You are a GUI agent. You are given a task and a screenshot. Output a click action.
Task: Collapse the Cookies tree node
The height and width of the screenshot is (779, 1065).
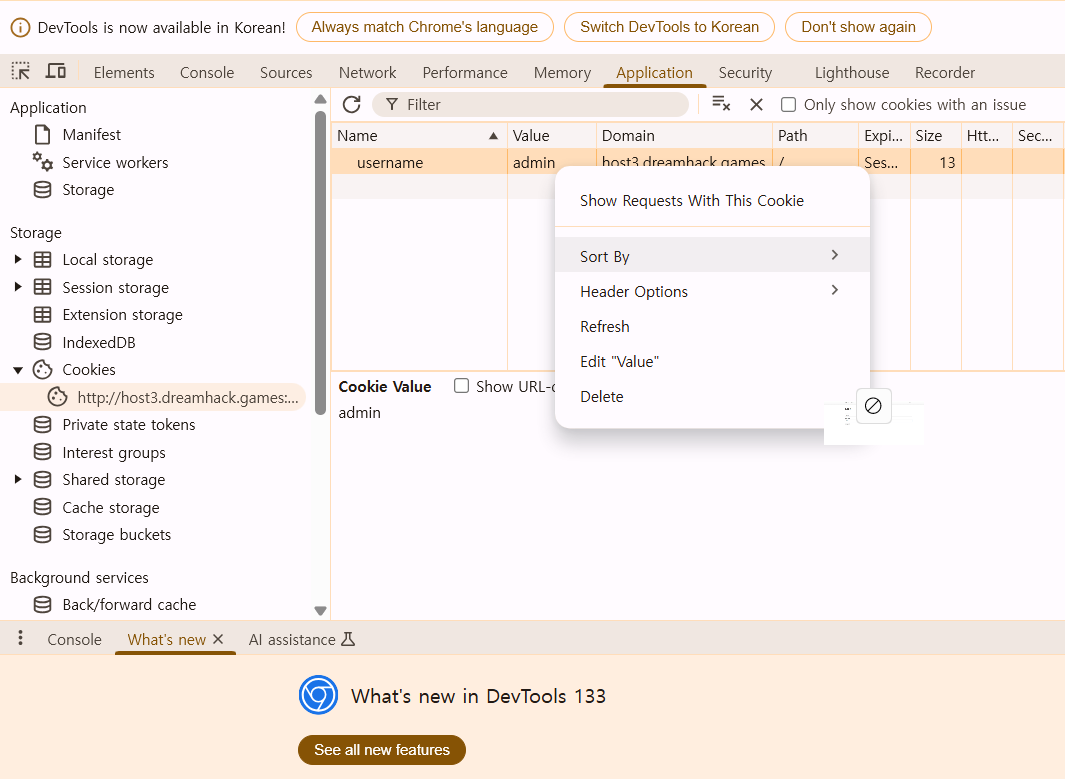(x=18, y=370)
